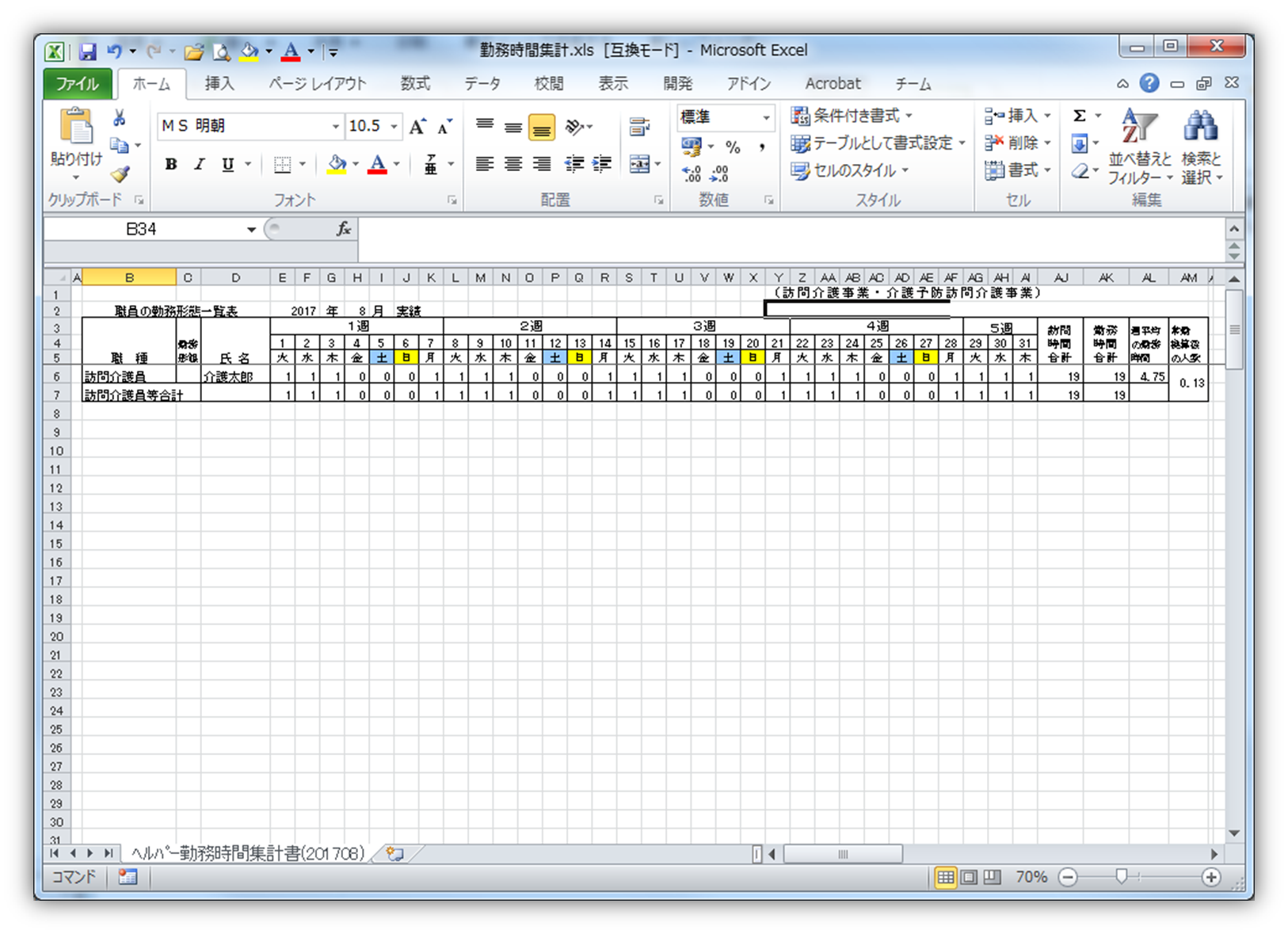The image size is (1288, 934).
Task: Click the Undo arrow icon
Action: [115, 51]
